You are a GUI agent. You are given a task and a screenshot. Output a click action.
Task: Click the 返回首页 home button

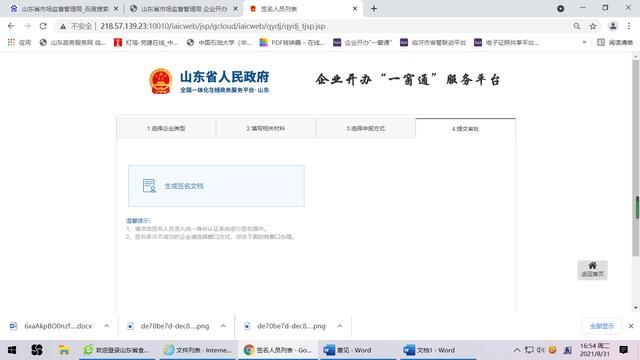(592, 270)
